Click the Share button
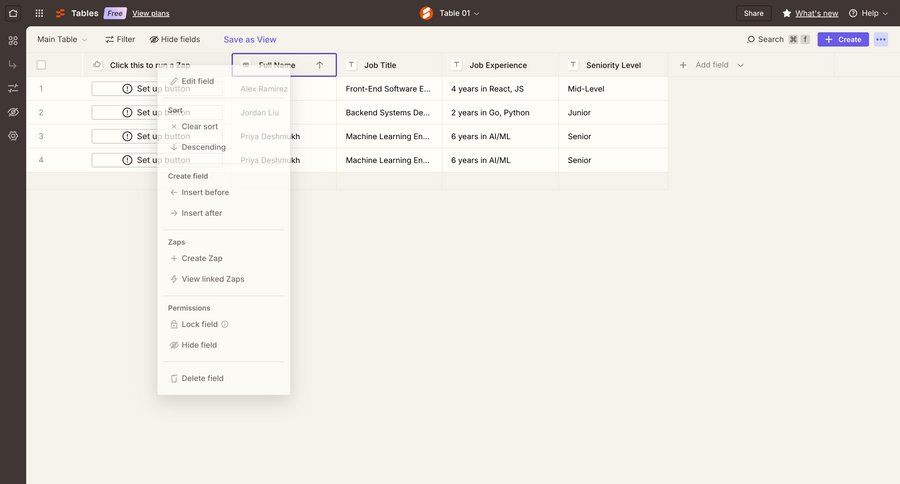900x484 pixels. [x=754, y=13]
